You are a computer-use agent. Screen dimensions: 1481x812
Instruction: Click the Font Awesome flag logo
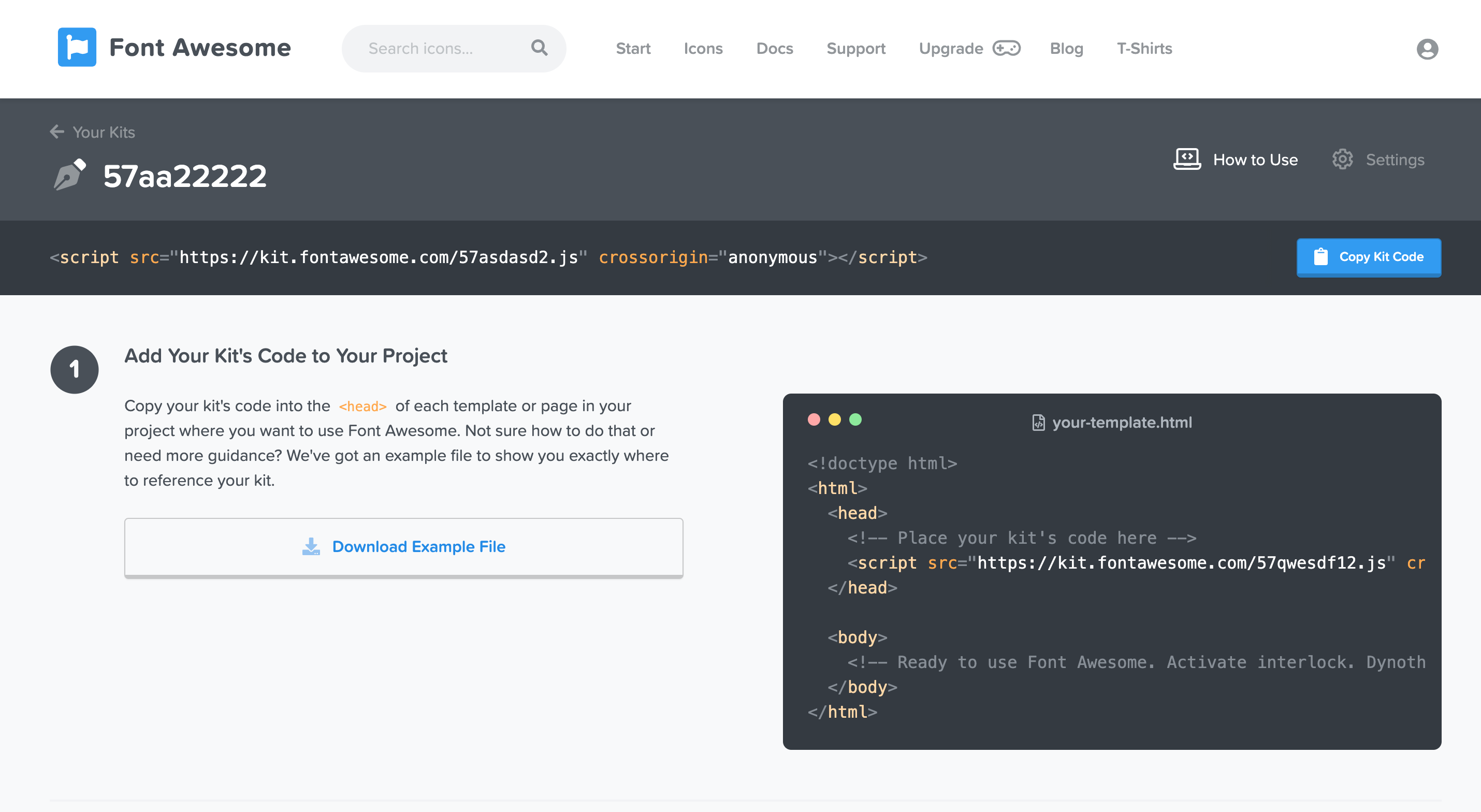click(78, 47)
